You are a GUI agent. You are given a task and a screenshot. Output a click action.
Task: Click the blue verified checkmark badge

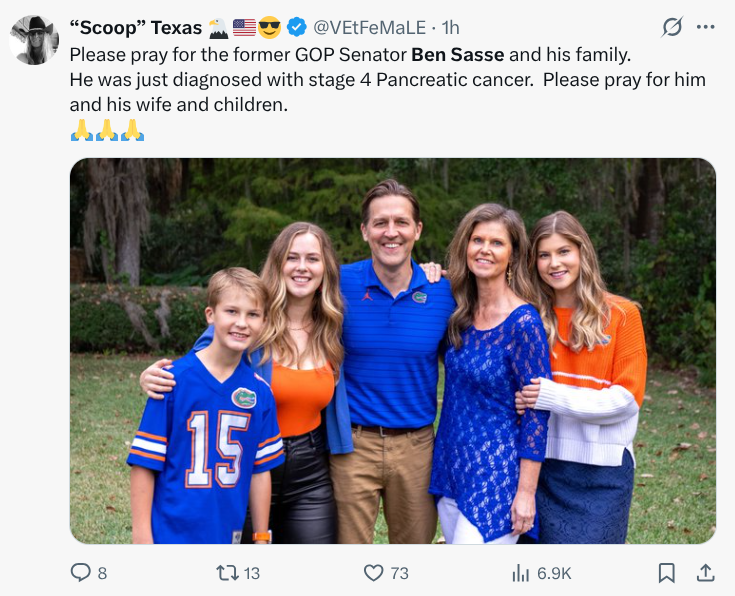[x=297, y=28]
